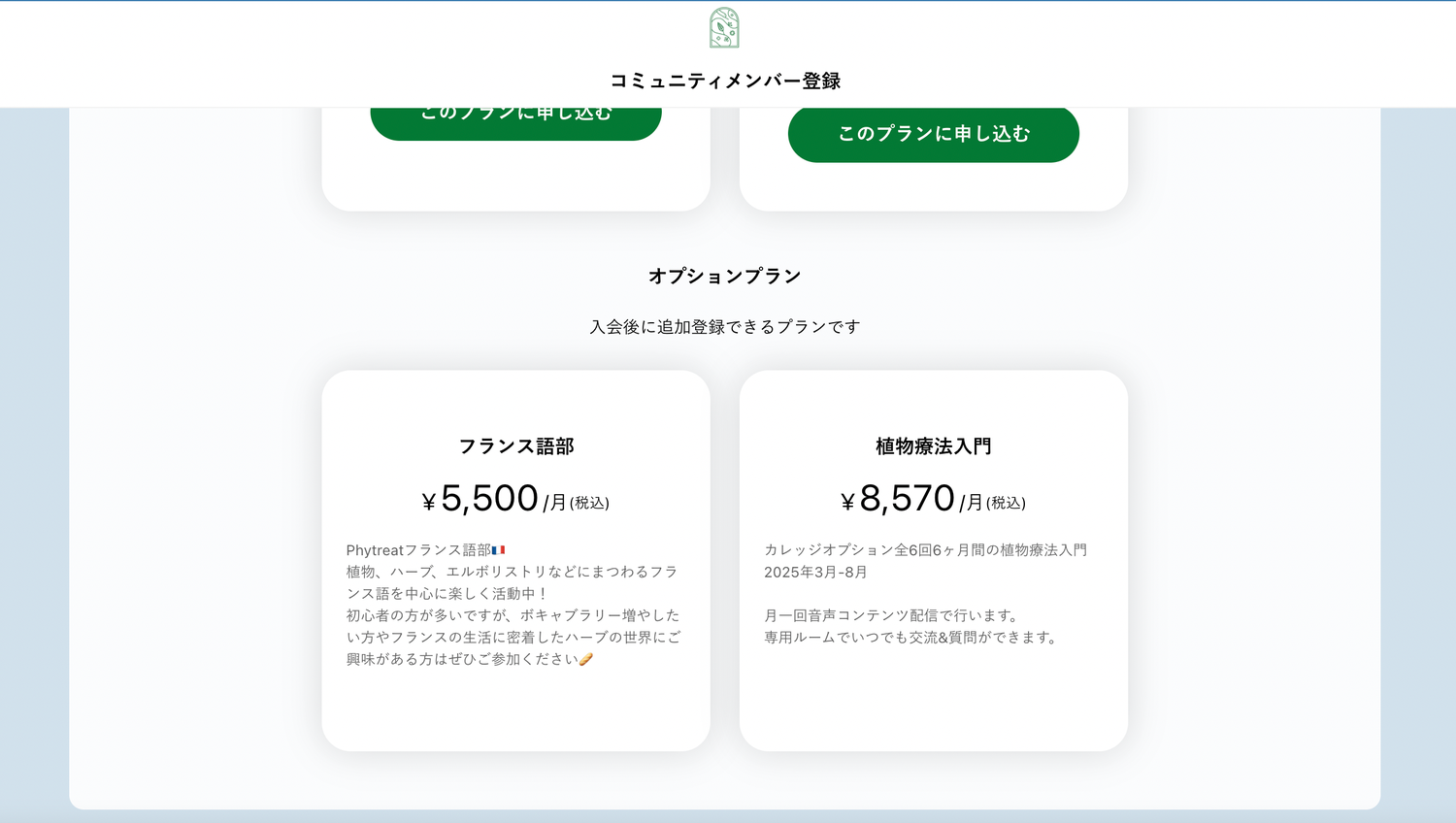Image resolution: width=1456 pixels, height=823 pixels.
Task: Select the オプションプラン section heading
Action: pos(725,276)
